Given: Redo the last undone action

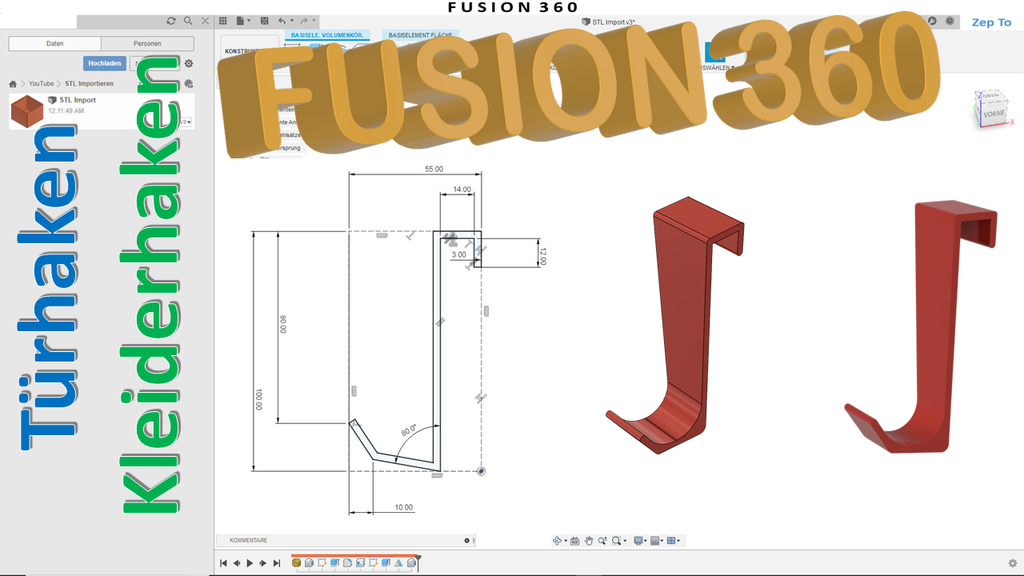Looking at the screenshot, I should coord(304,21).
